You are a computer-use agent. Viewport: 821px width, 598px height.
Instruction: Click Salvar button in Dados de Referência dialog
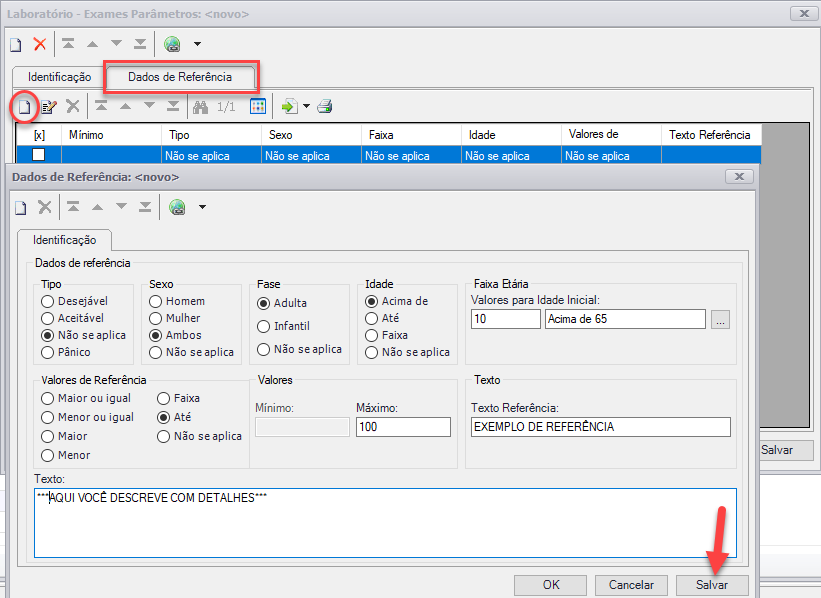pyautogui.click(x=712, y=585)
